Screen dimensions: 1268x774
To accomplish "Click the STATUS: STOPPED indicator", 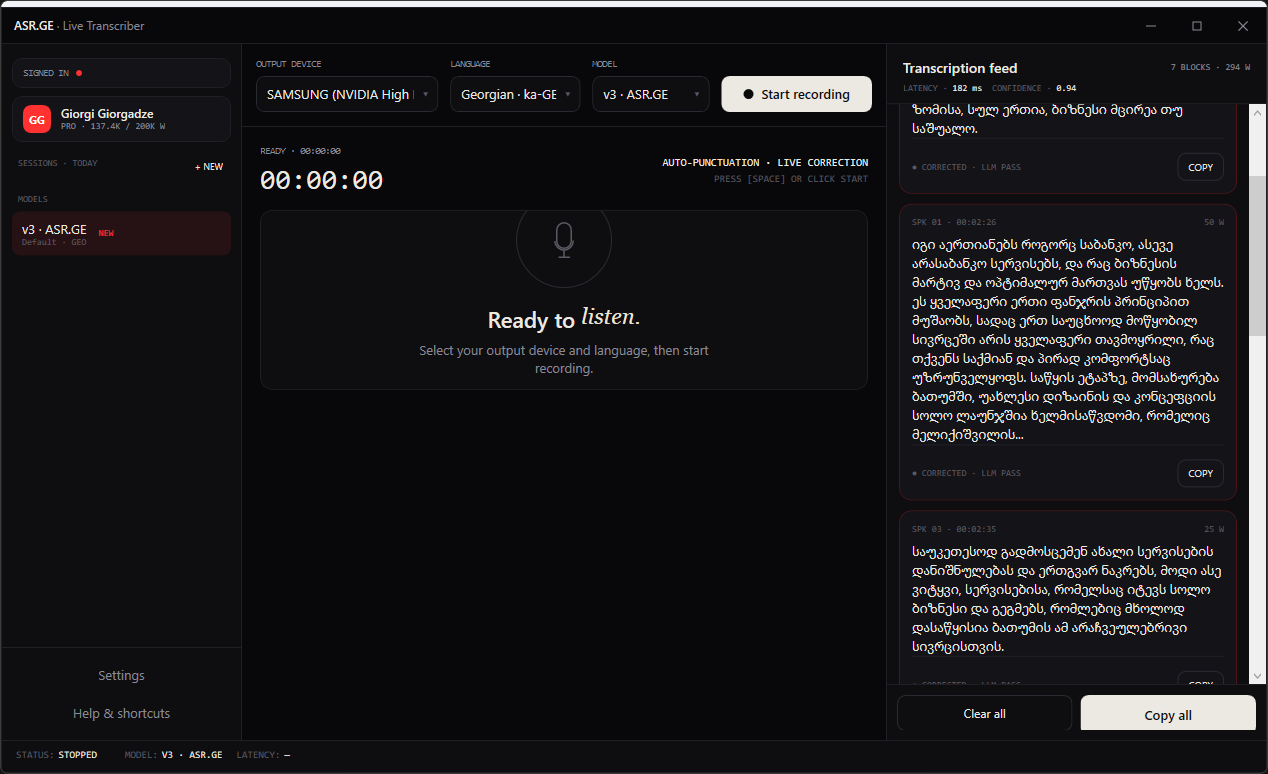I will pos(57,755).
